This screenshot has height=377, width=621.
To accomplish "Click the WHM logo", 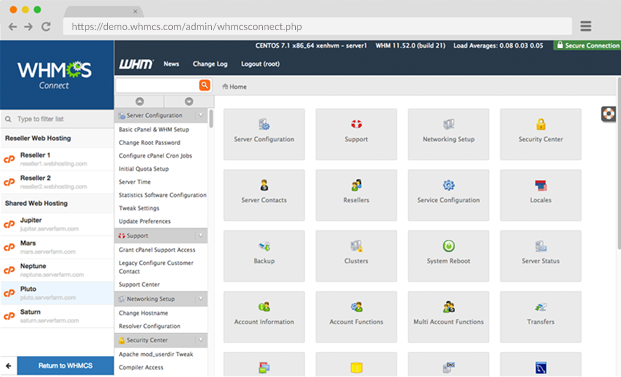I will (x=136, y=64).
